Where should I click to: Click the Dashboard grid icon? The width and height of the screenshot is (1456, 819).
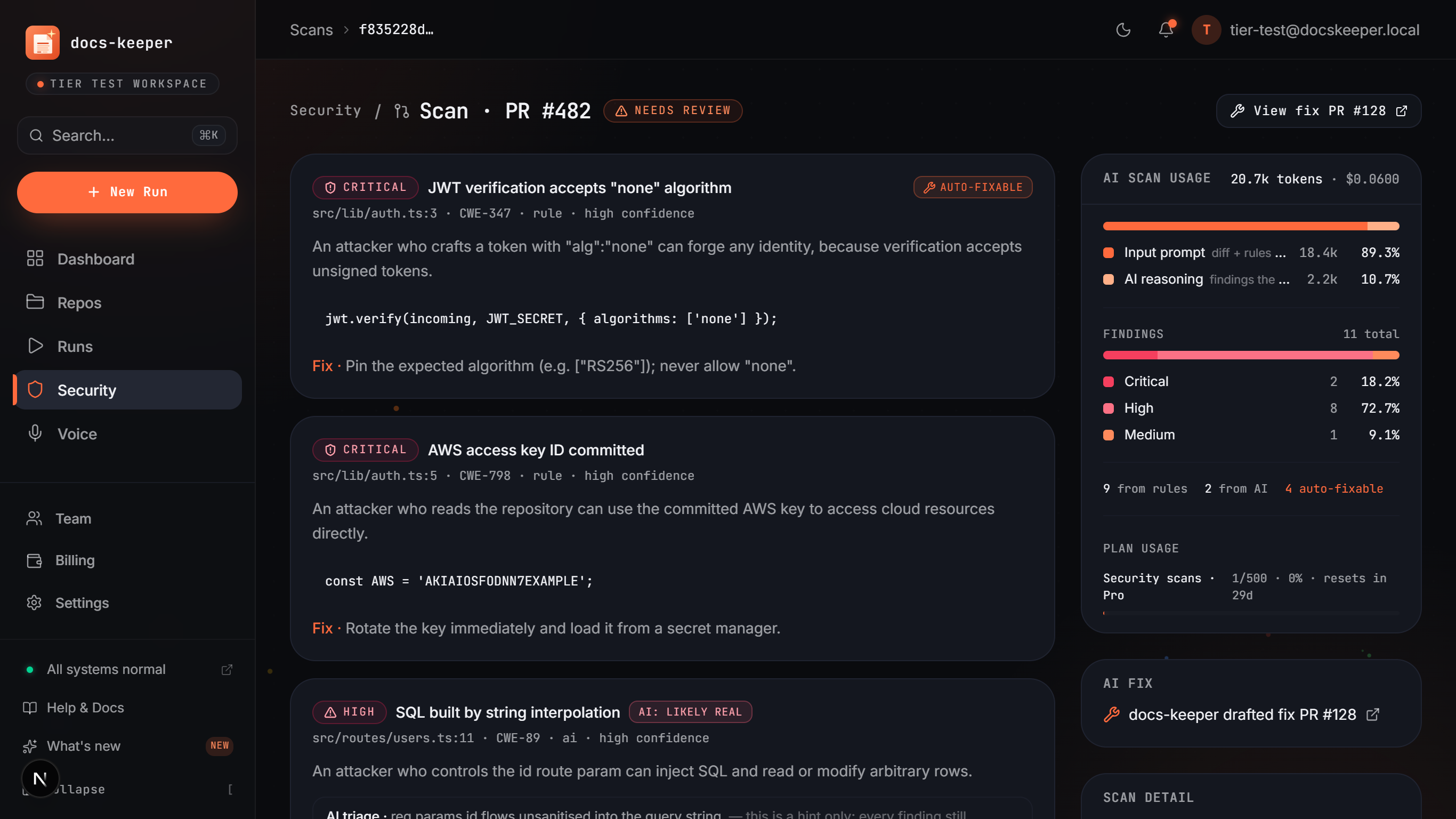[35, 259]
